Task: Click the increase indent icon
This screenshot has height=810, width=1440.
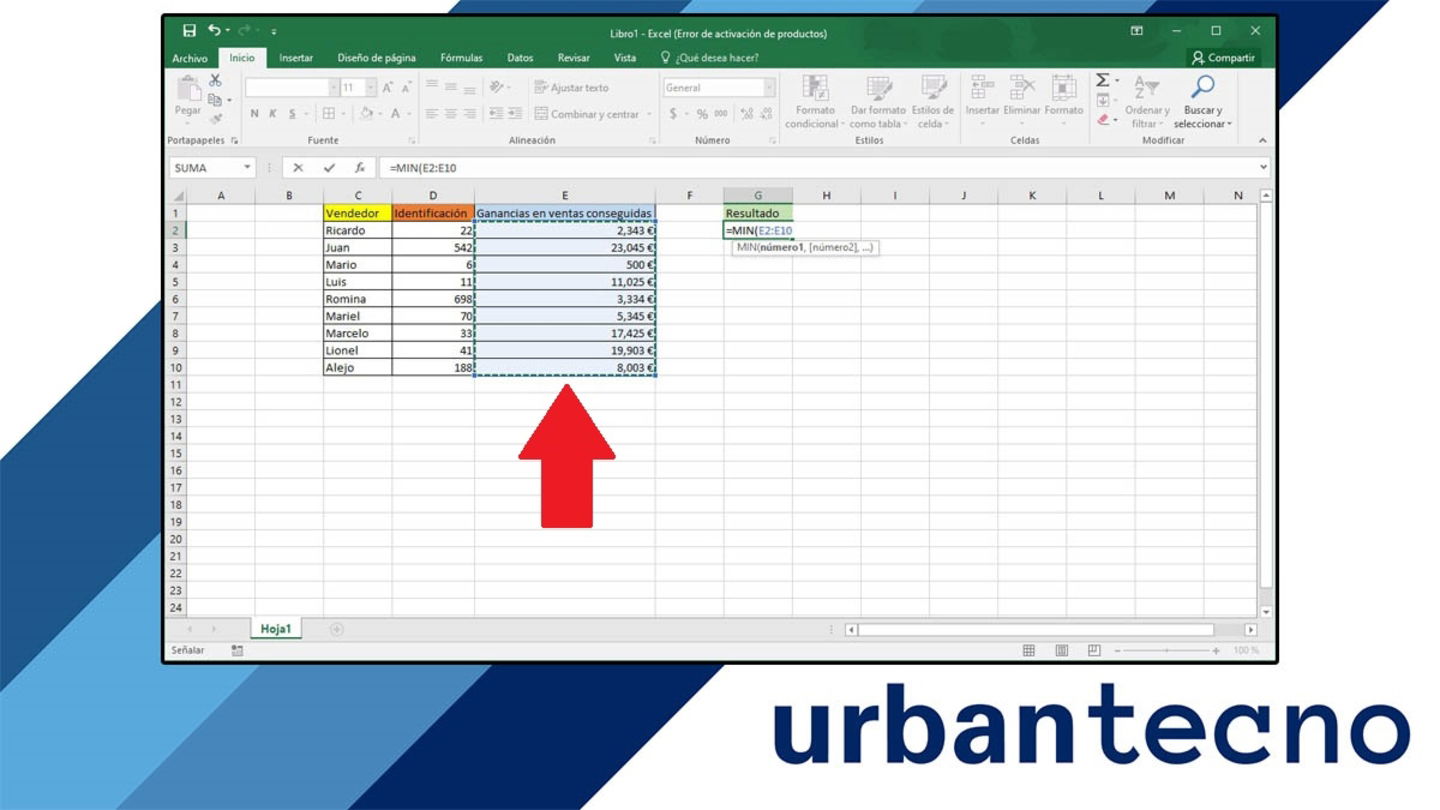Action: (x=515, y=114)
